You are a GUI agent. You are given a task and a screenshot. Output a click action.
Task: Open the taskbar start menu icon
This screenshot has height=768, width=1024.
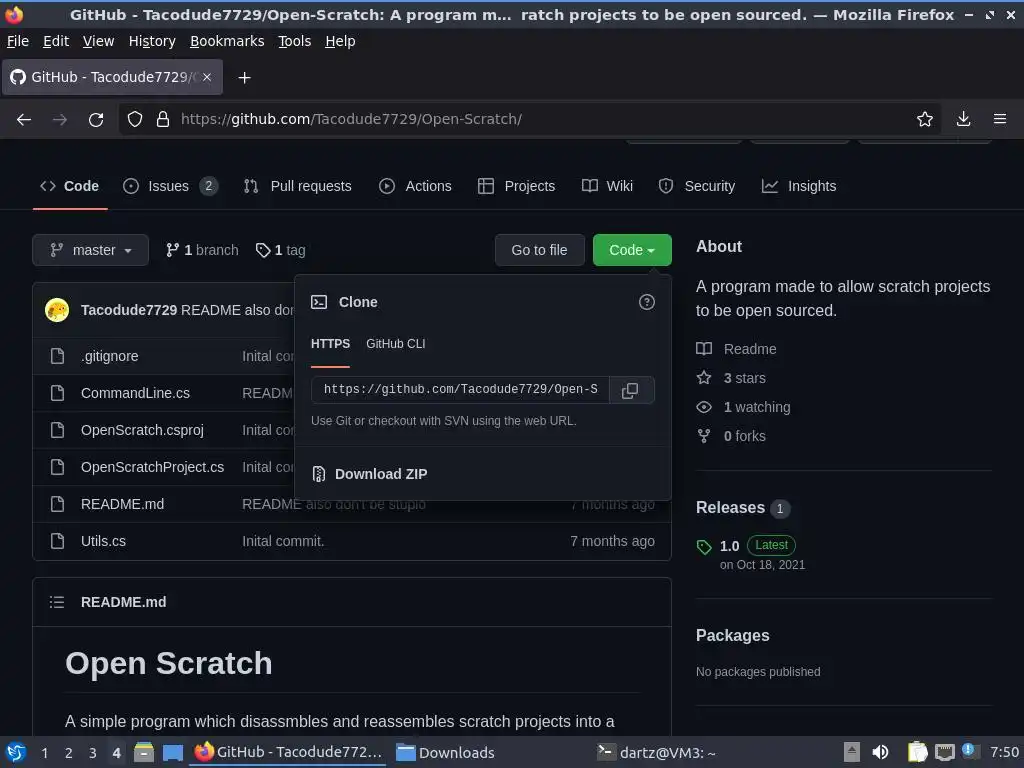[x=16, y=753]
